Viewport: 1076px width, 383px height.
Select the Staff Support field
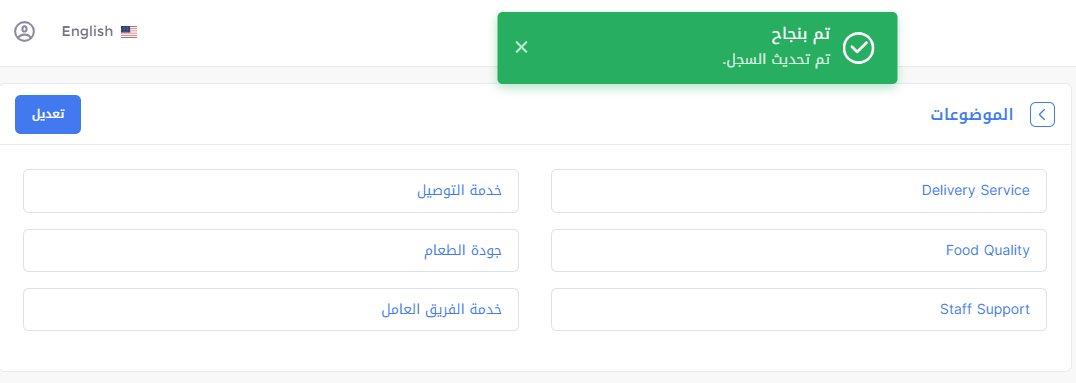pos(799,310)
